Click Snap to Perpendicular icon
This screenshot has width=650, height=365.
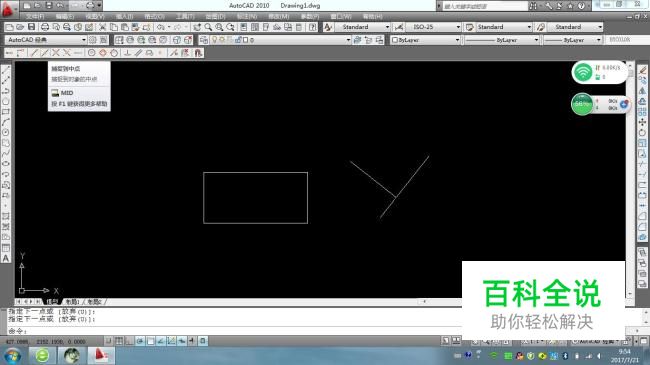tap(128, 53)
